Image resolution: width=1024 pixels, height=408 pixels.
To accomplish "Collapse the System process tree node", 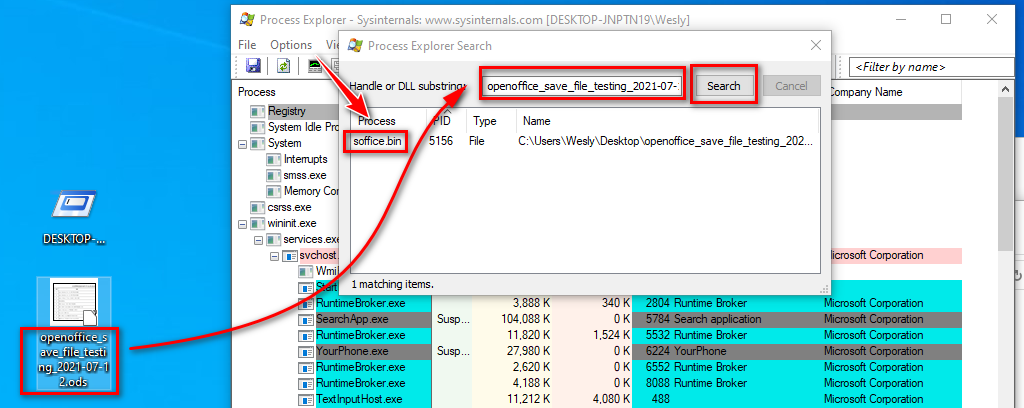I will [242, 144].
